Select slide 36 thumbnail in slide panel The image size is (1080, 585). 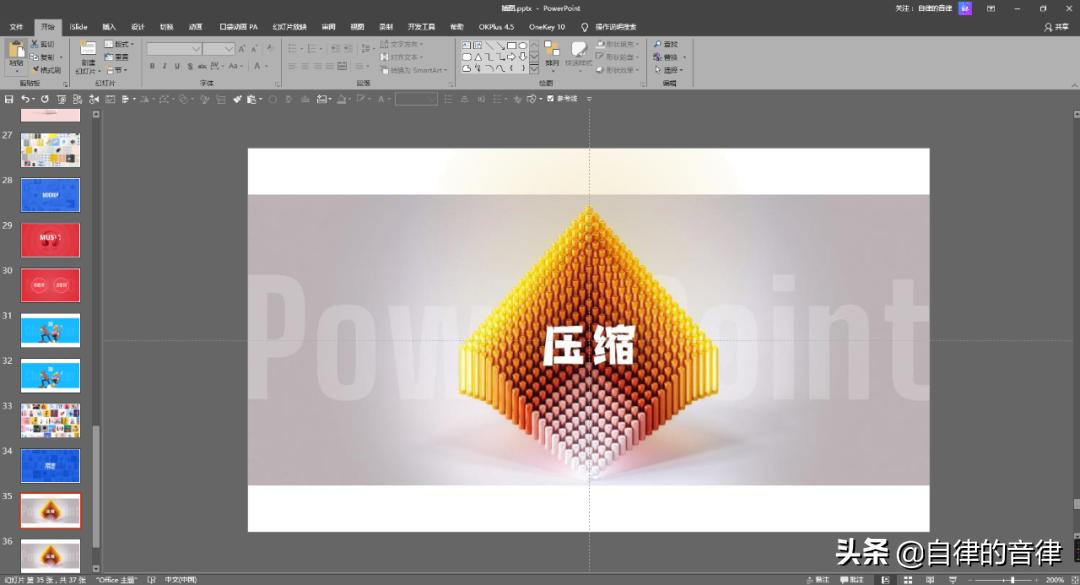coord(50,555)
